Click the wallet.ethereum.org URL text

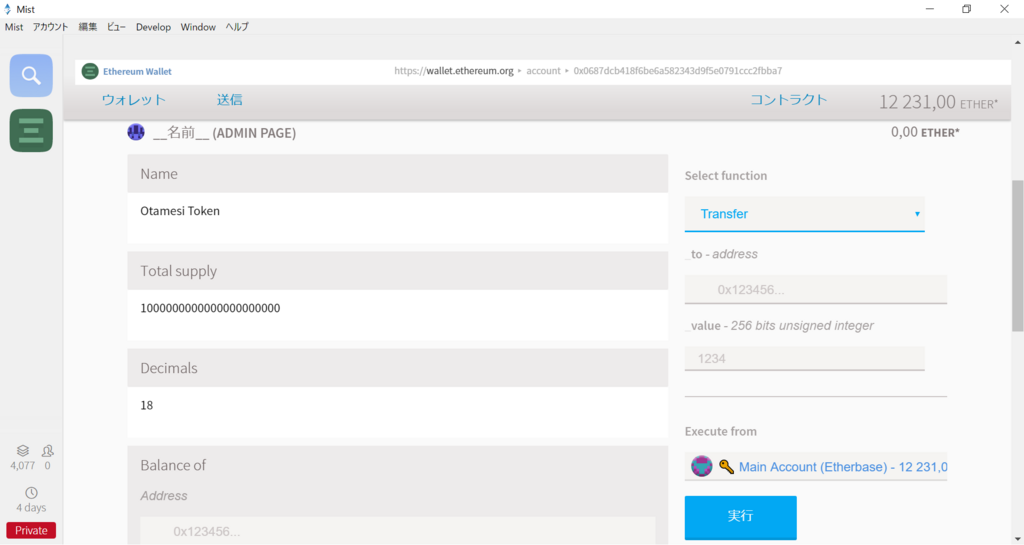454,70
